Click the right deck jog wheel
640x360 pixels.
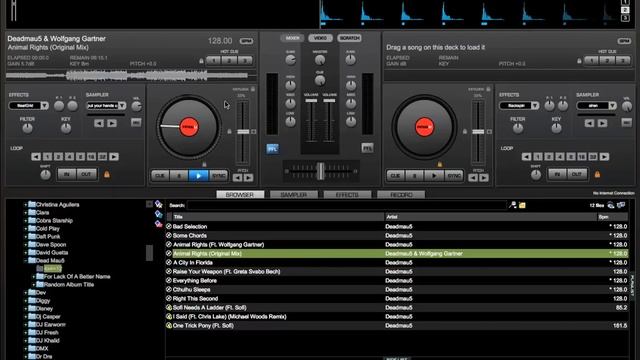pos(424,127)
